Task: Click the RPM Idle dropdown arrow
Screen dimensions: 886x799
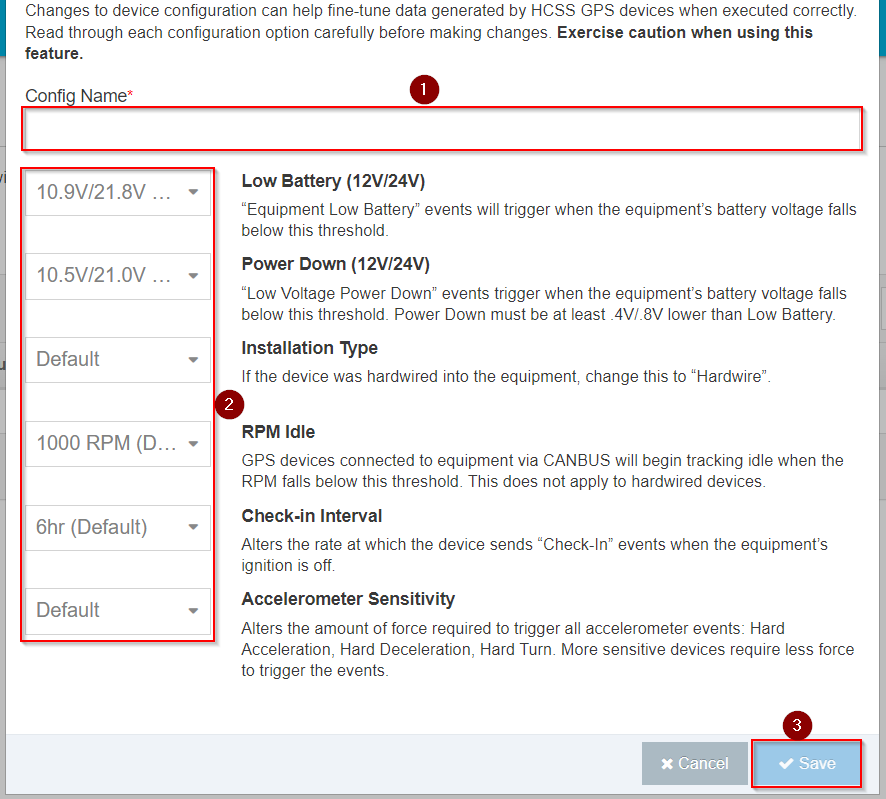Action: point(195,442)
